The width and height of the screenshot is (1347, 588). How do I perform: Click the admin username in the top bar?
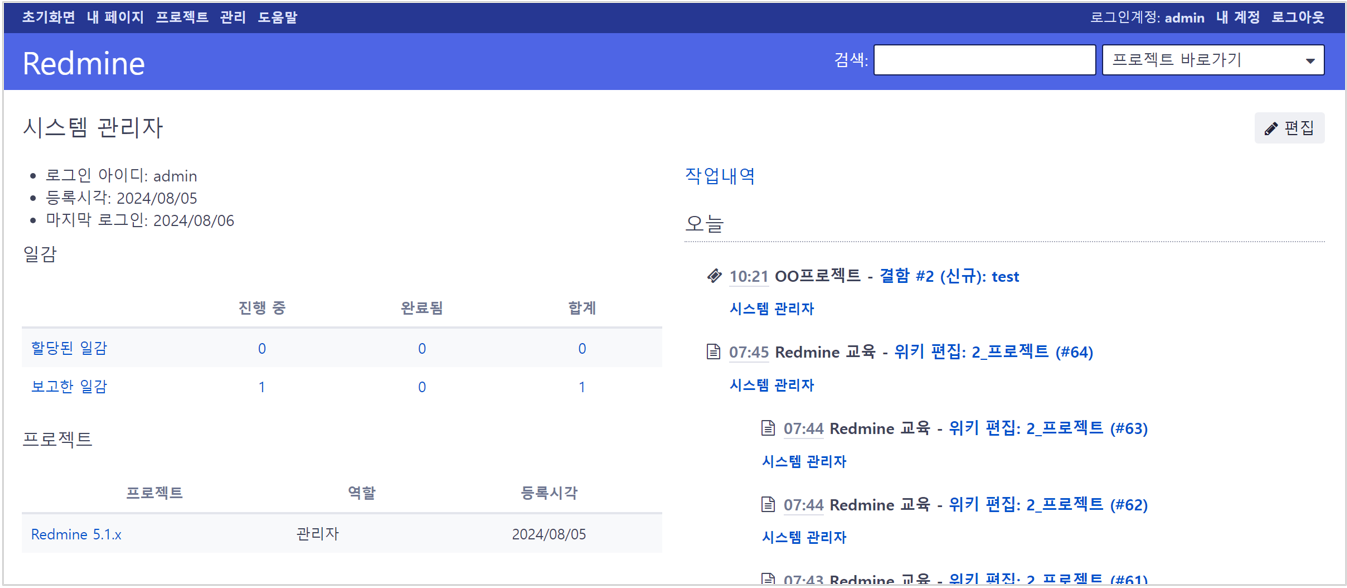coord(1185,17)
